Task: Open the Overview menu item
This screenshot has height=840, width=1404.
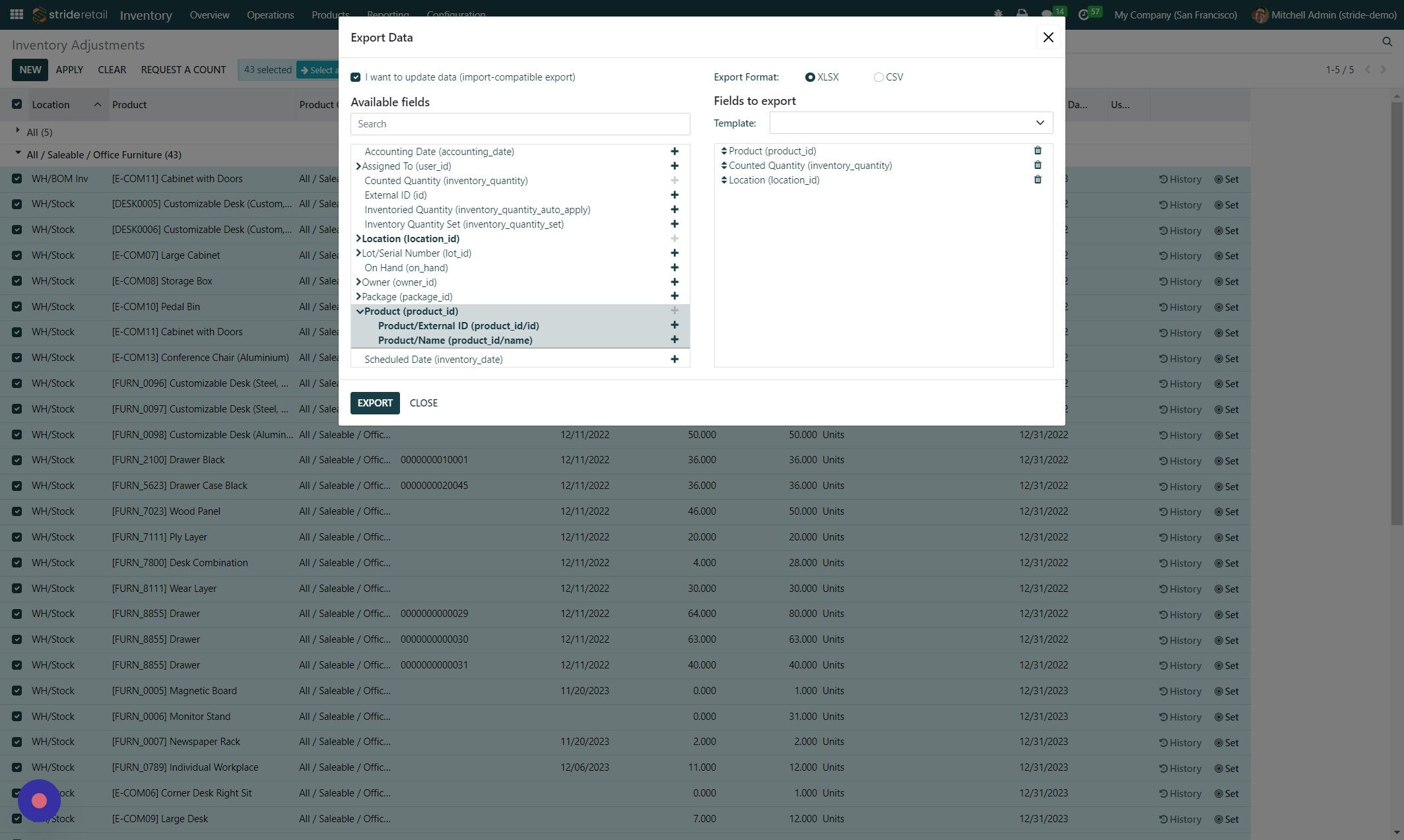Action: click(209, 15)
